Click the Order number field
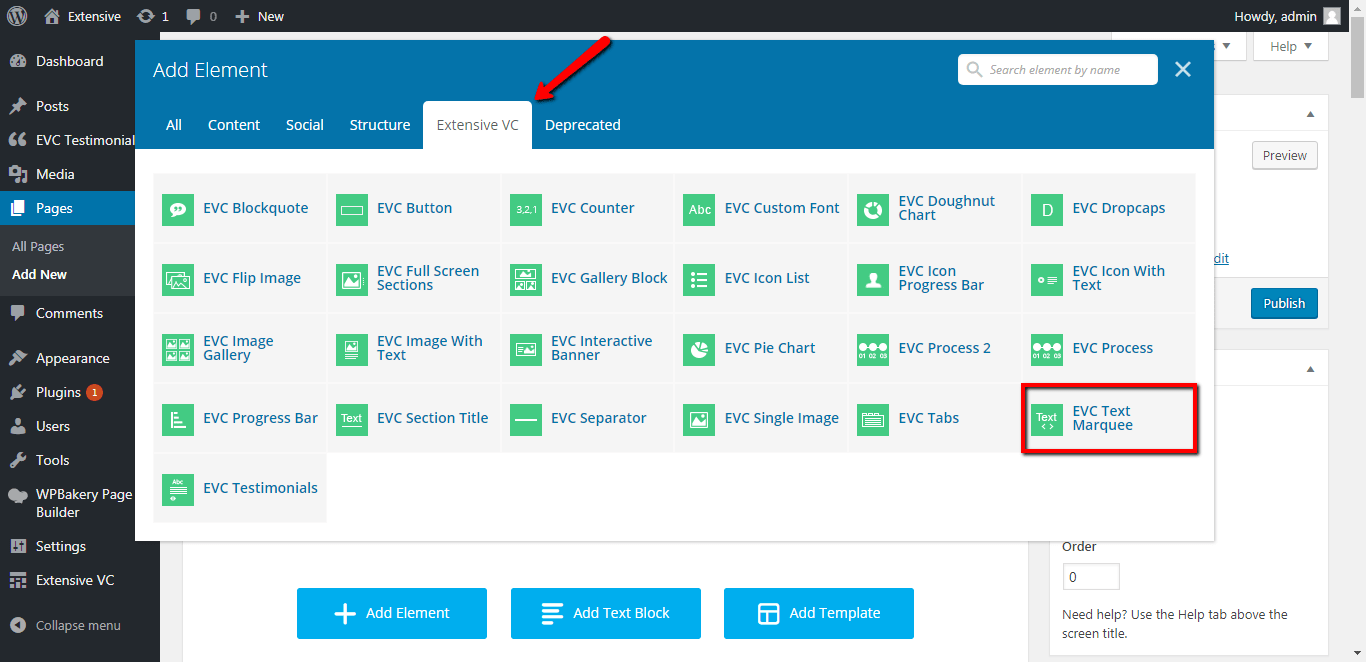 coord(1090,576)
